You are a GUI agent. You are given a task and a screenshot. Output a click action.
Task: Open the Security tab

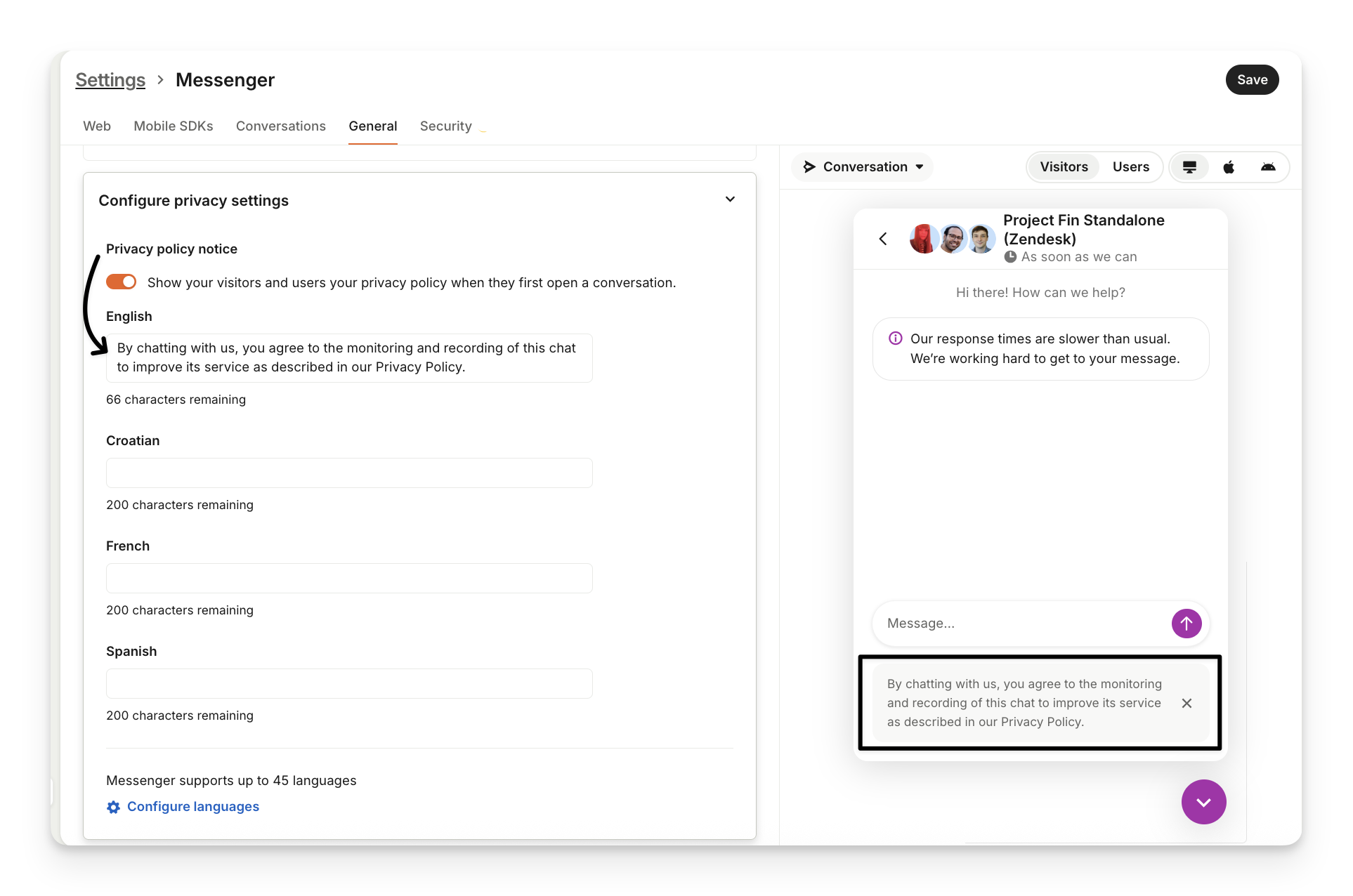[x=445, y=126]
